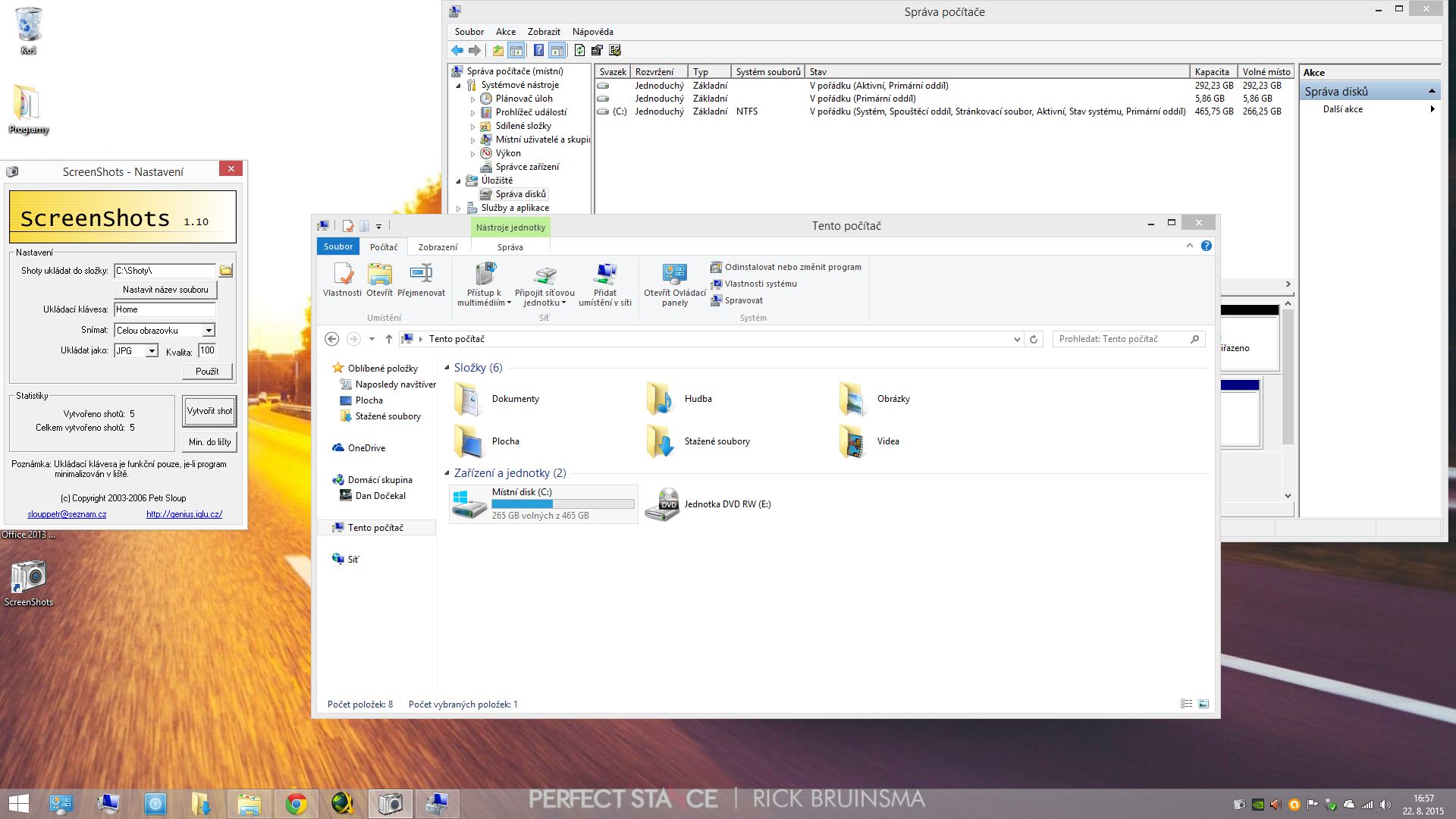Click Nastavit název souboru button
This screenshot has width=1456, height=819.
point(165,290)
